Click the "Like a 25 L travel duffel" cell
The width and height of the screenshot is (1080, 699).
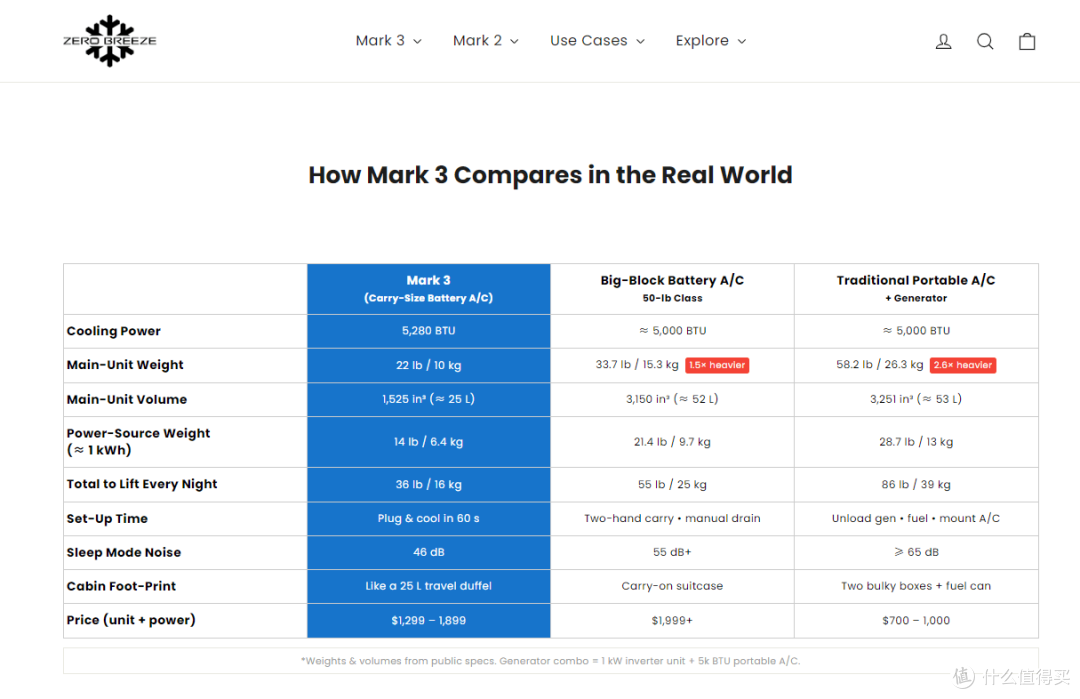click(x=428, y=586)
